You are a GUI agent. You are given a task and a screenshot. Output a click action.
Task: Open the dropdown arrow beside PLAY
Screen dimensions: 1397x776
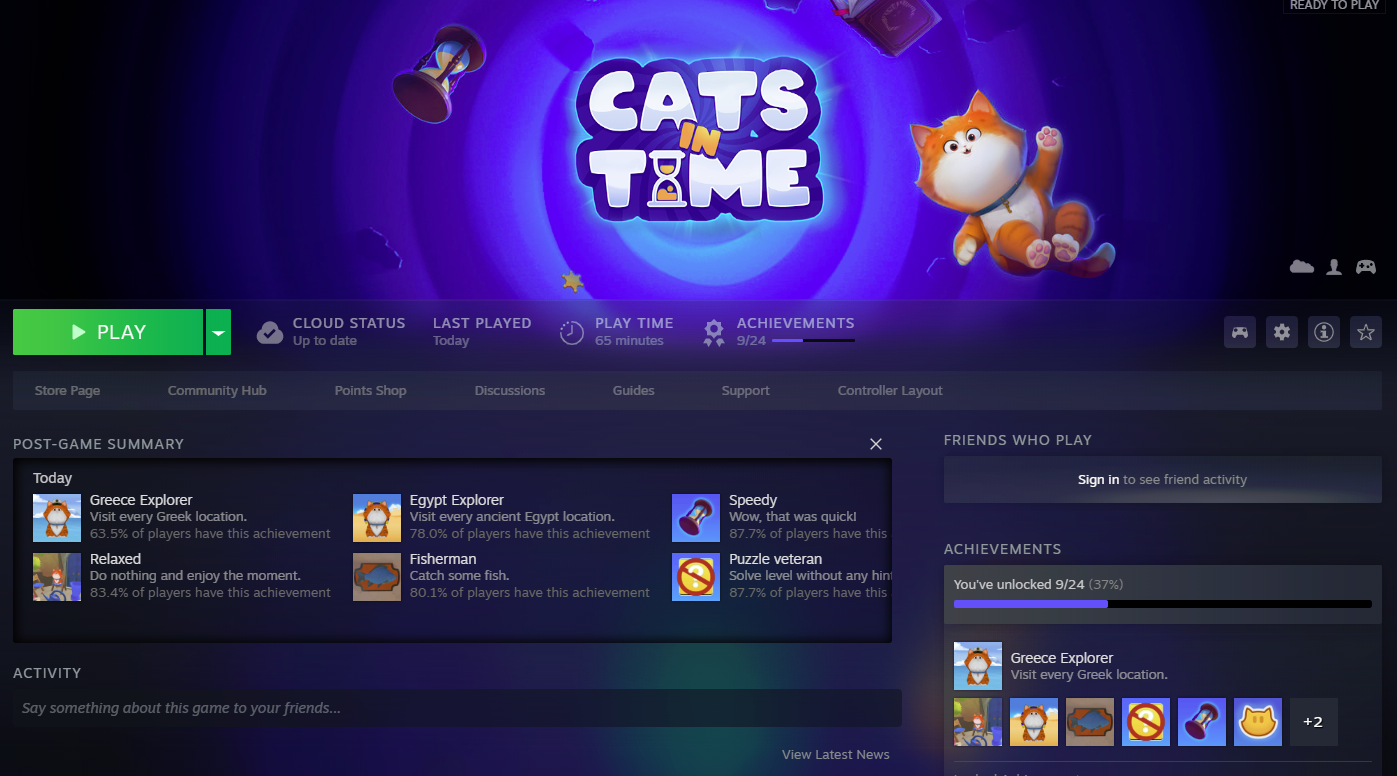coord(218,332)
